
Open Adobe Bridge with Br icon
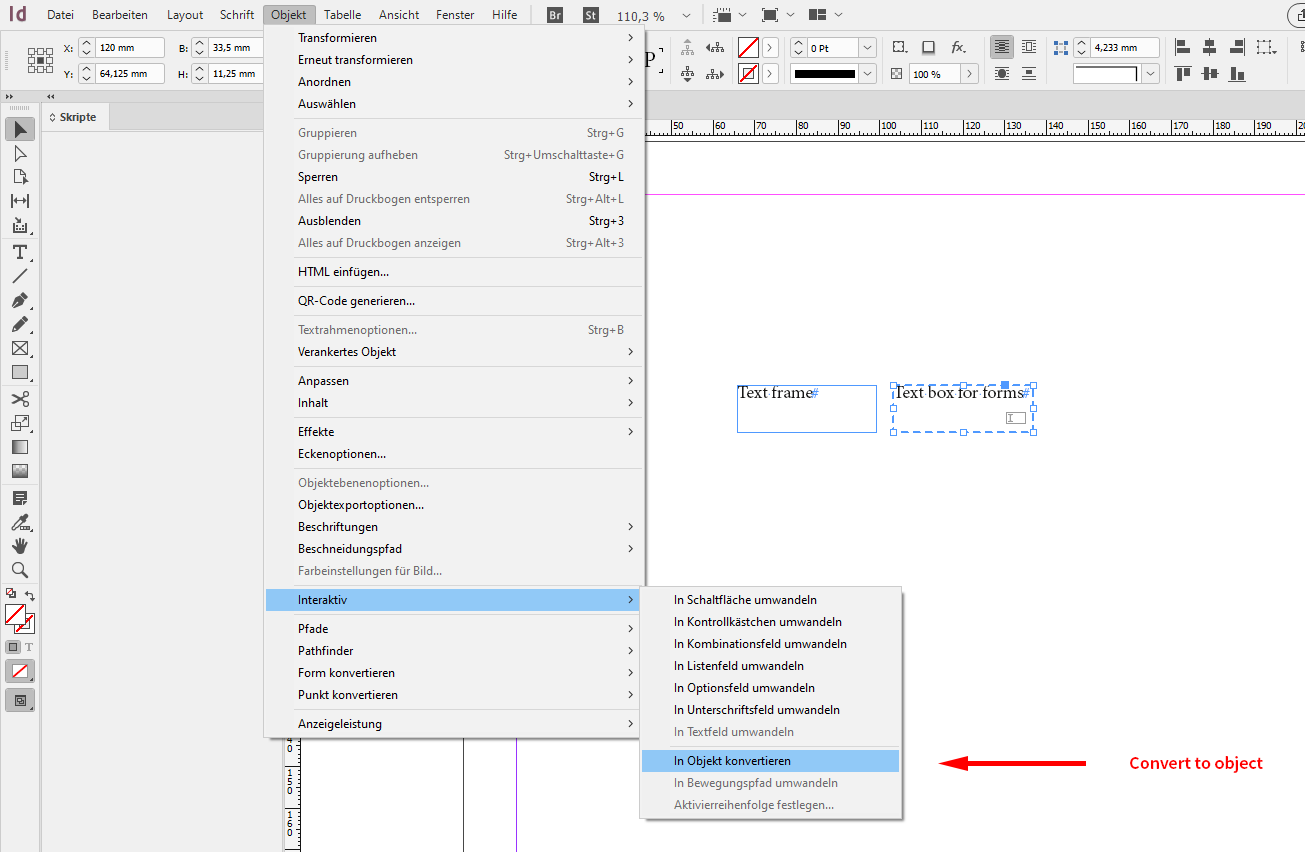pyautogui.click(x=556, y=15)
